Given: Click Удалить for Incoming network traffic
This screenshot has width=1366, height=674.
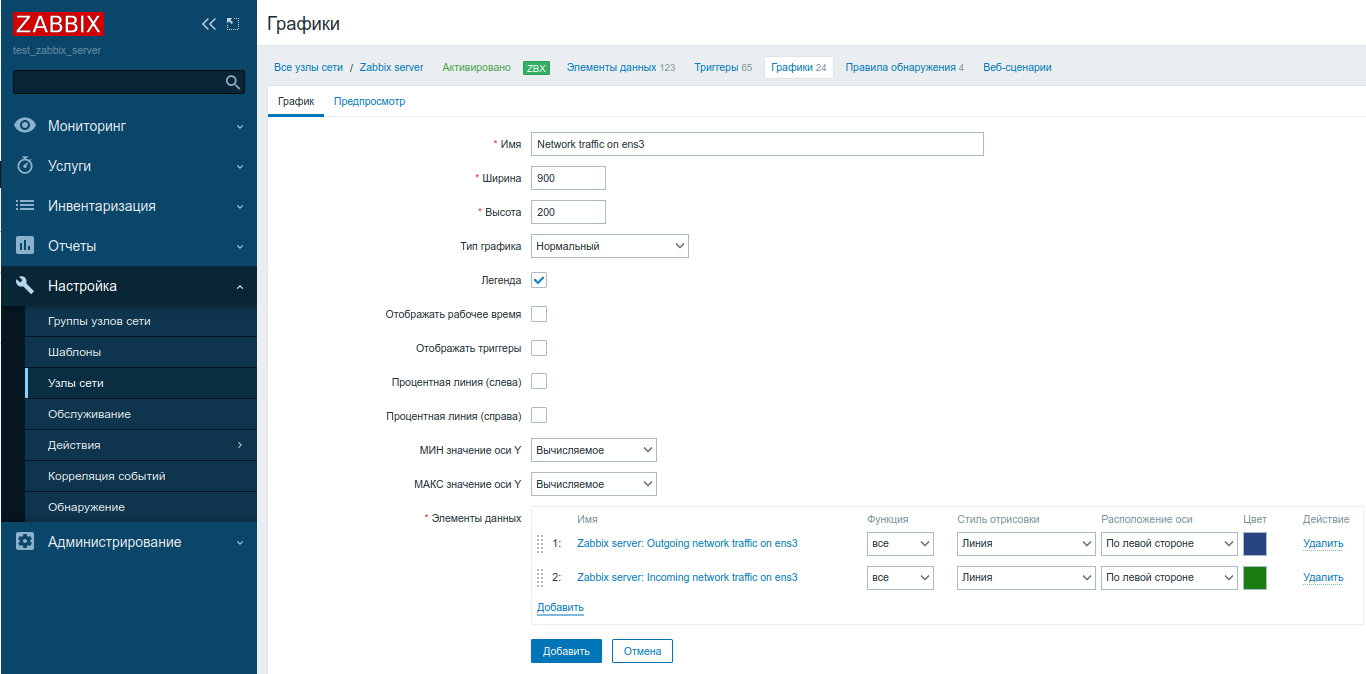Looking at the screenshot, I should (1323, 578).
